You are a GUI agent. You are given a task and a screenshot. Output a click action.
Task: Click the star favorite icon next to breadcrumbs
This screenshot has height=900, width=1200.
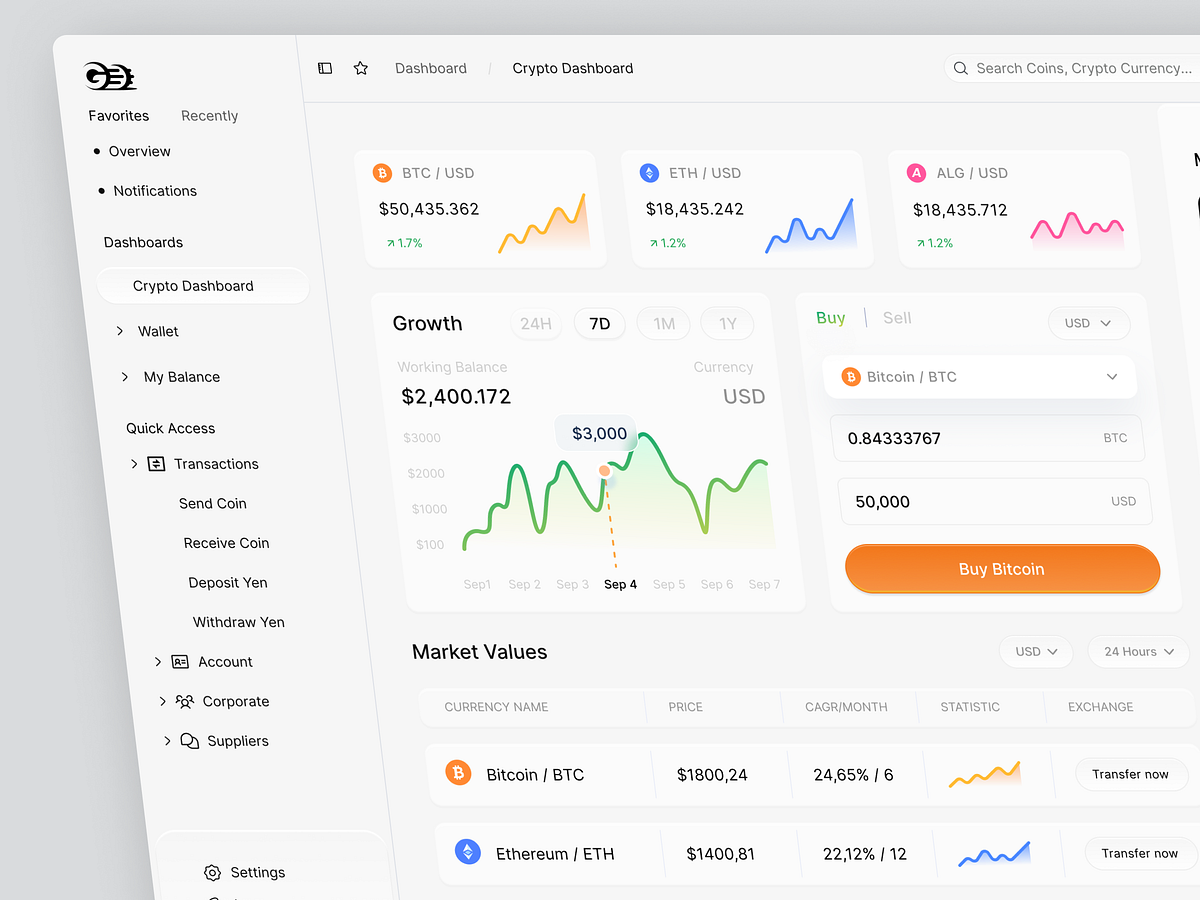point(360,68)
